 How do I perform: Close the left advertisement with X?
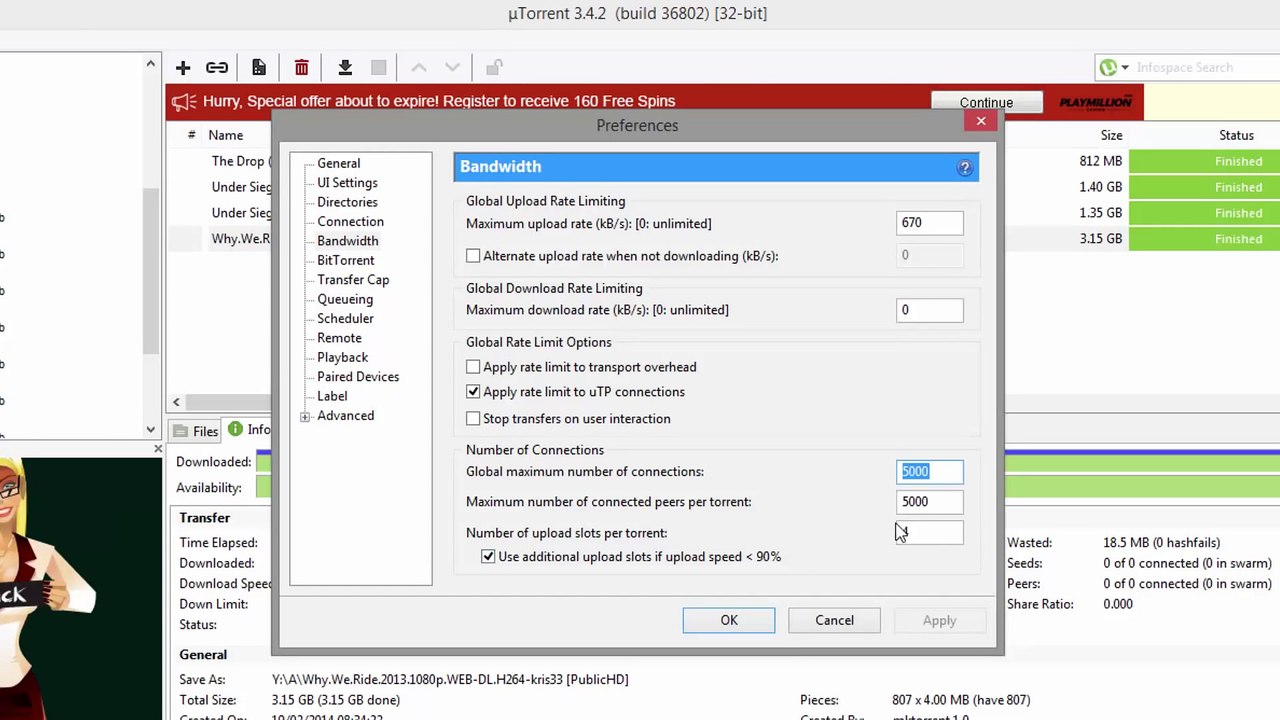[157, 449]
